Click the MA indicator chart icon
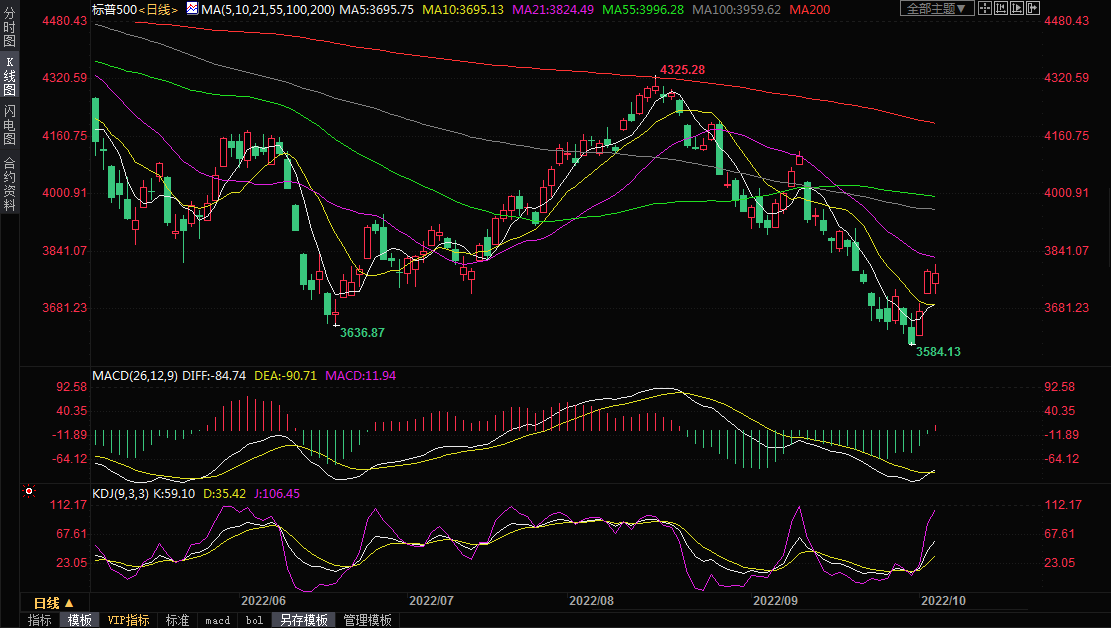 [x=191, y=9]
